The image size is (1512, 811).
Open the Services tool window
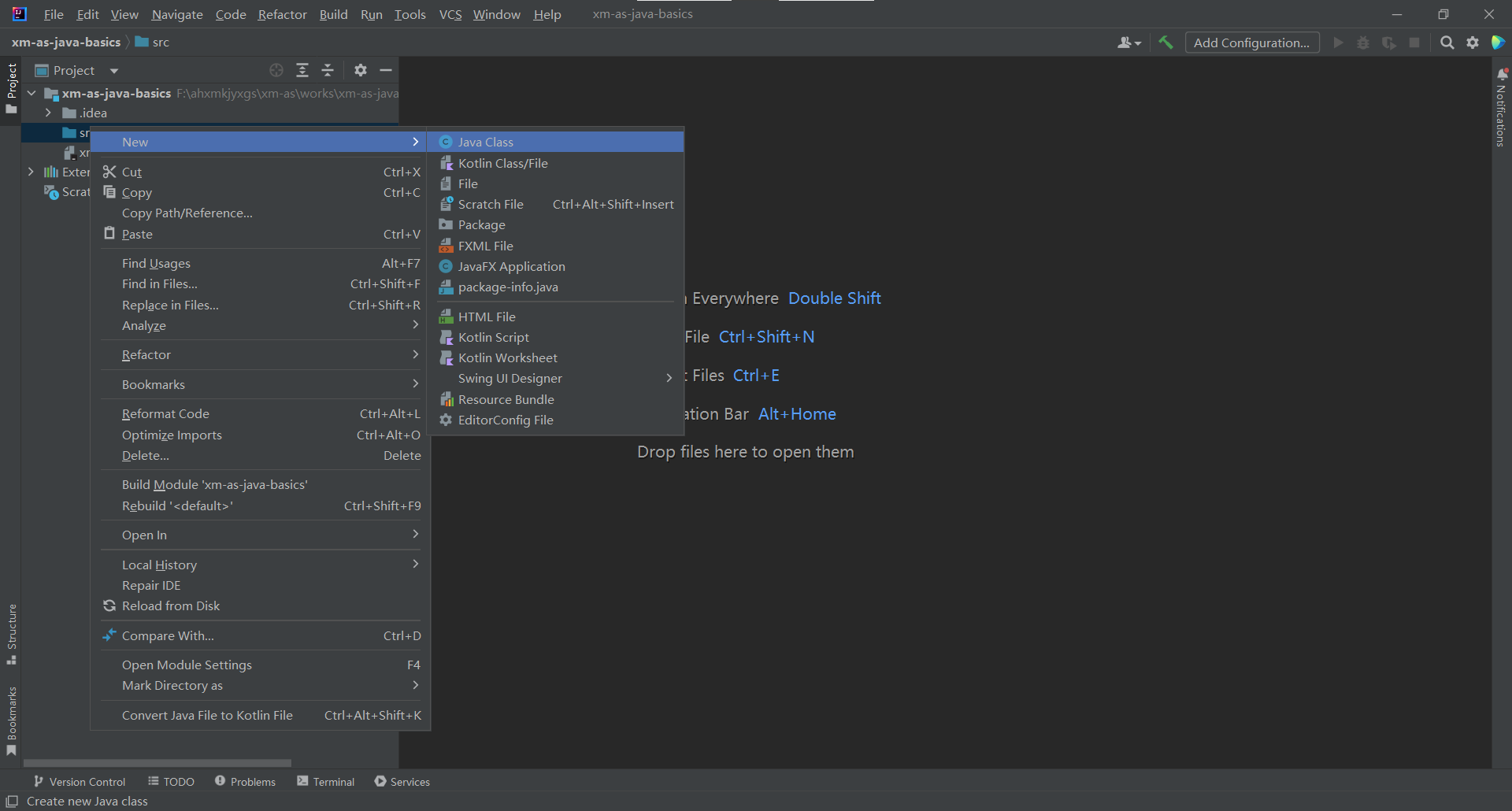click(x=402, y=781)
